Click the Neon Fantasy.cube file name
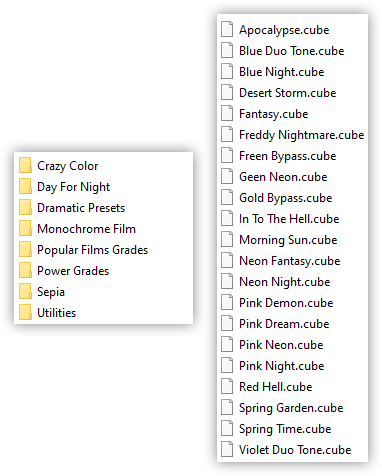Image resolution: width=382 pixels, height=476 pixels. [x=290, y=261]
